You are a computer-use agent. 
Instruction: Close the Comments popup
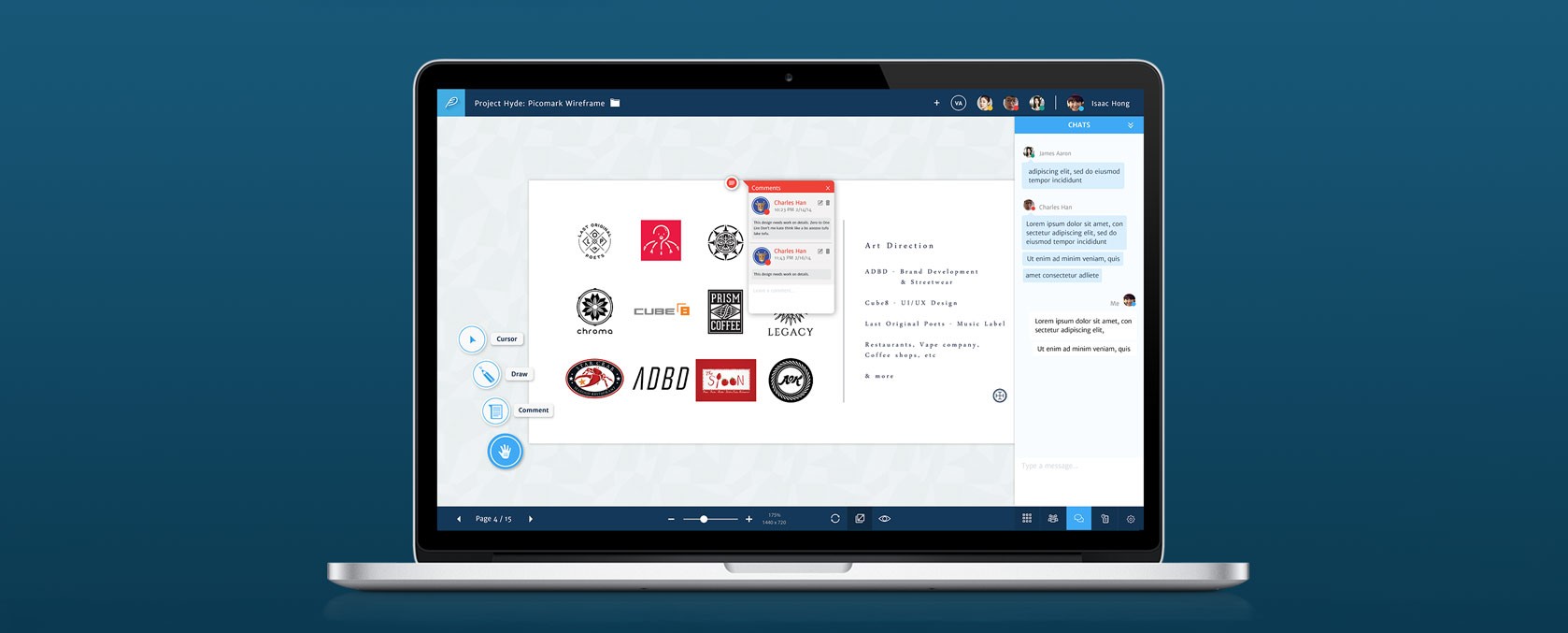point(827,188)
